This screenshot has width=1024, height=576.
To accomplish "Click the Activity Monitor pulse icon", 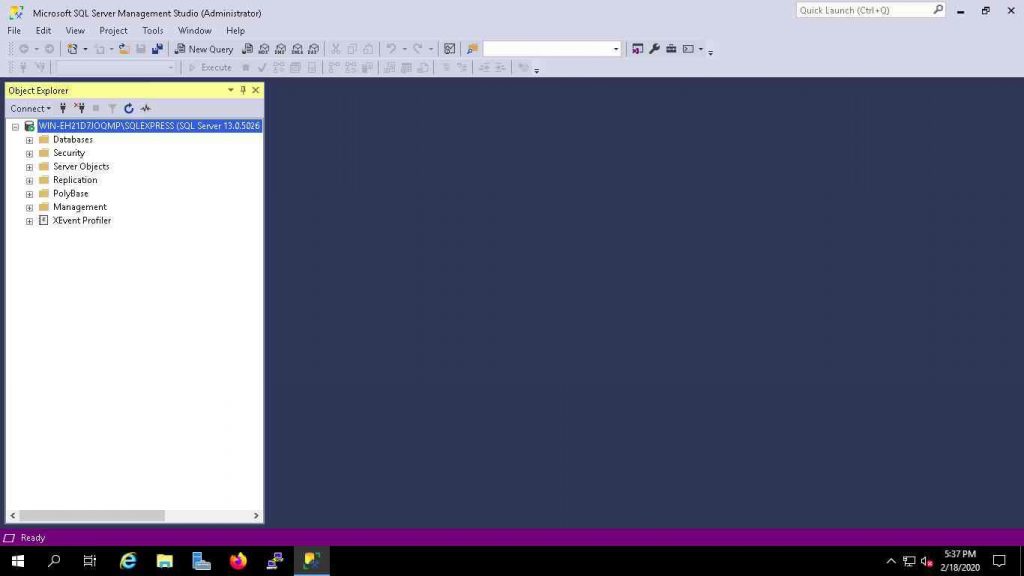I will [145, 108].
